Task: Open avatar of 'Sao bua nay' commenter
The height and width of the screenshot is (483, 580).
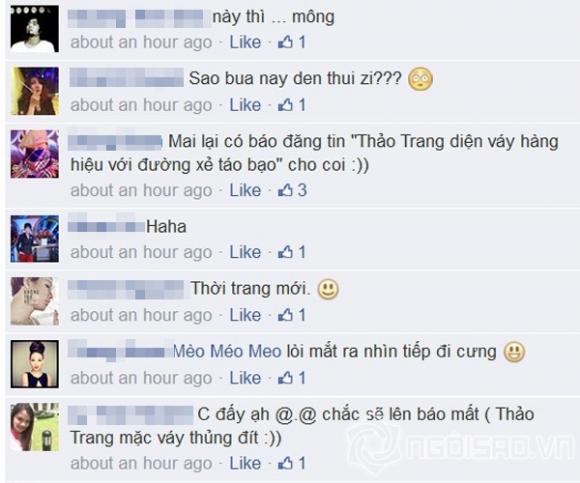Action: pos(35,91)
